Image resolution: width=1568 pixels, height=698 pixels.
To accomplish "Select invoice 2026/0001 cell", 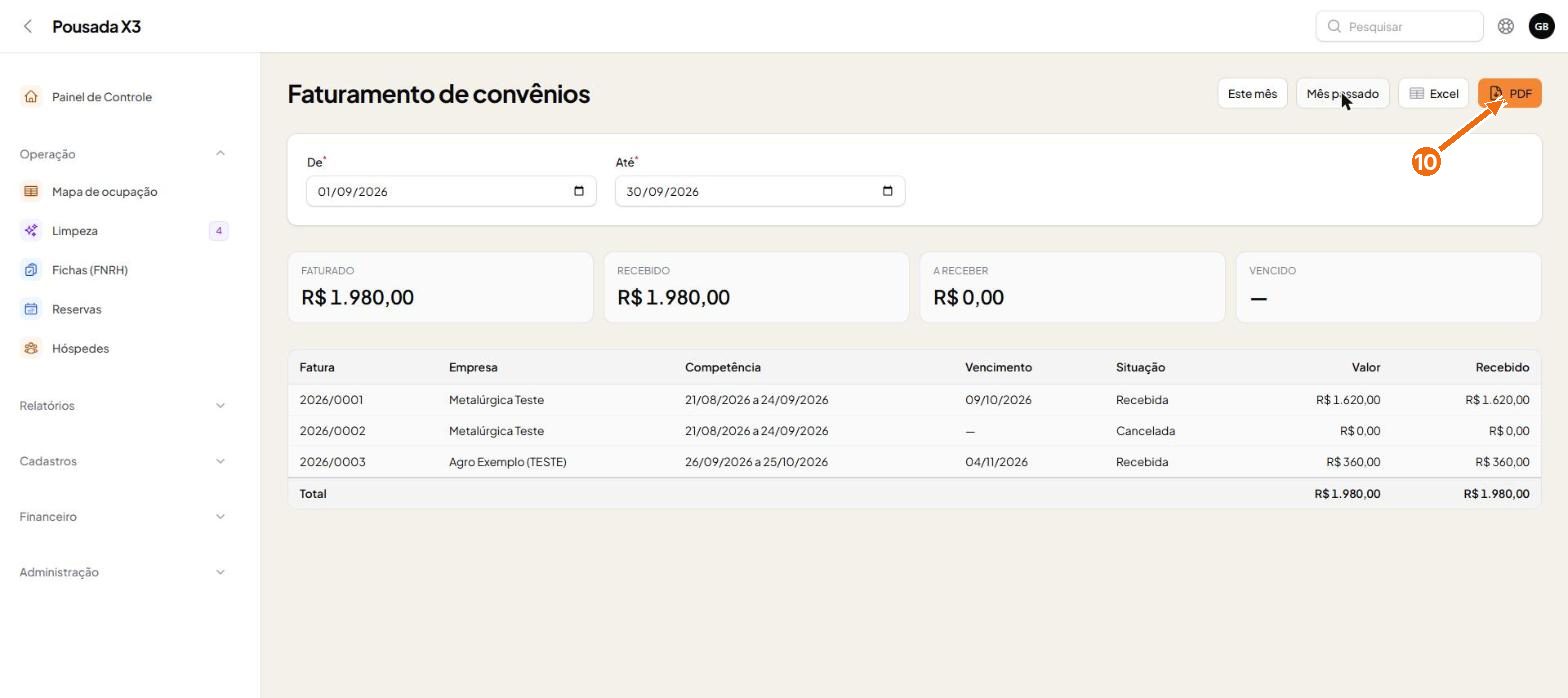I will pos(331,400).
